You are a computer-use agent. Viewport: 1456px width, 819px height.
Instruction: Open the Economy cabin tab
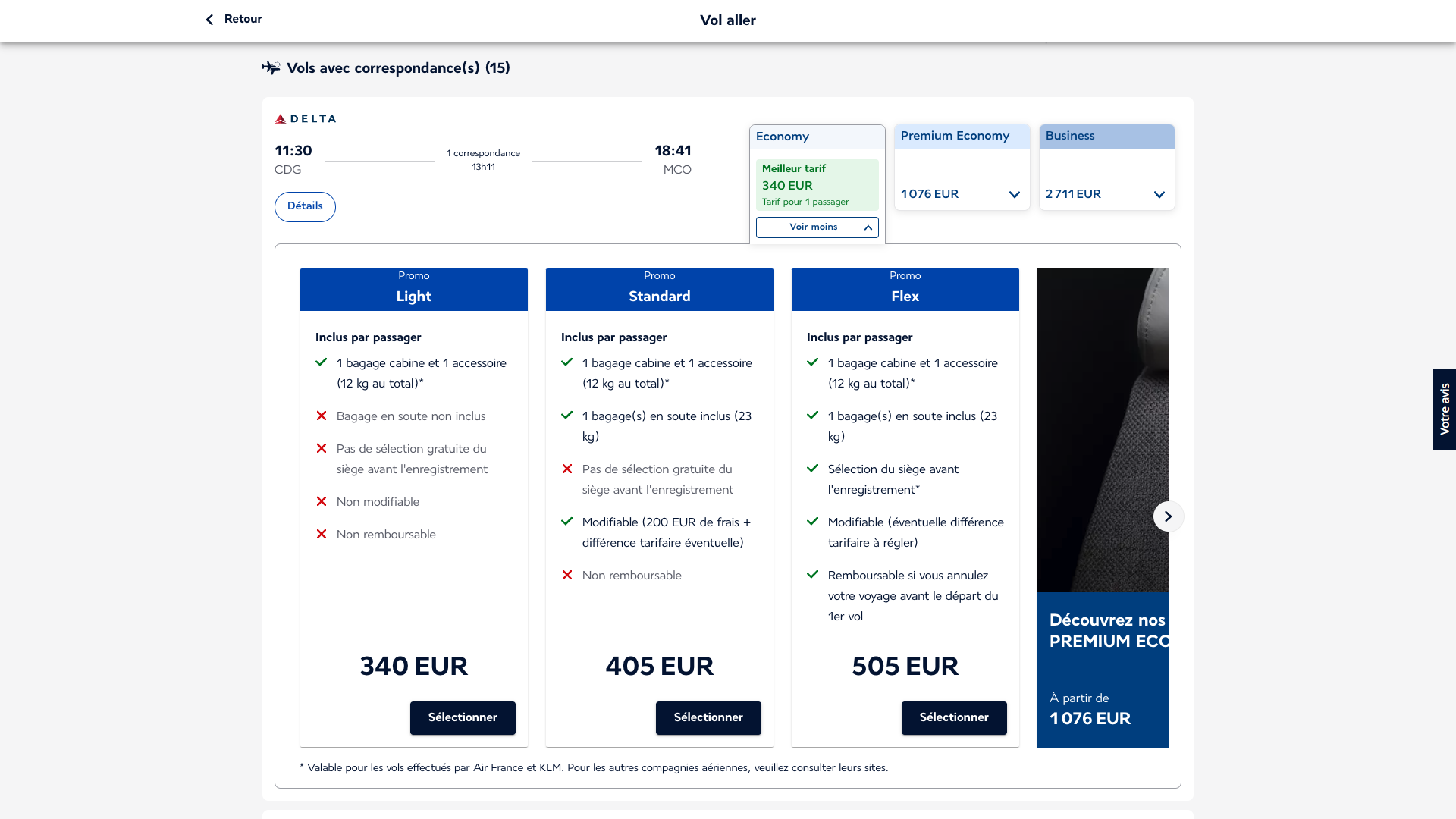click(817, 136)
